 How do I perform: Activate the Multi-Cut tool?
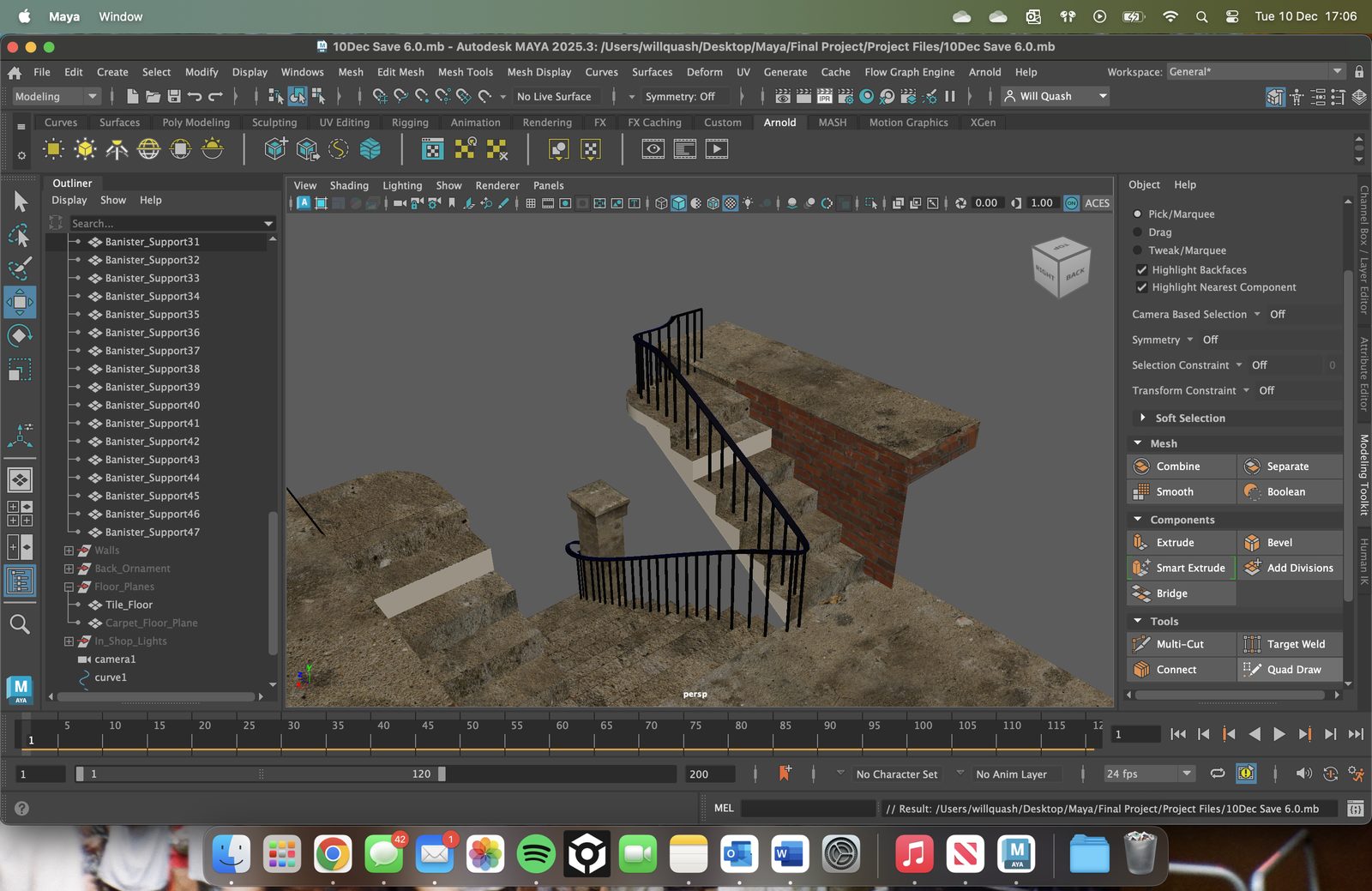(x=1181, y=644)
